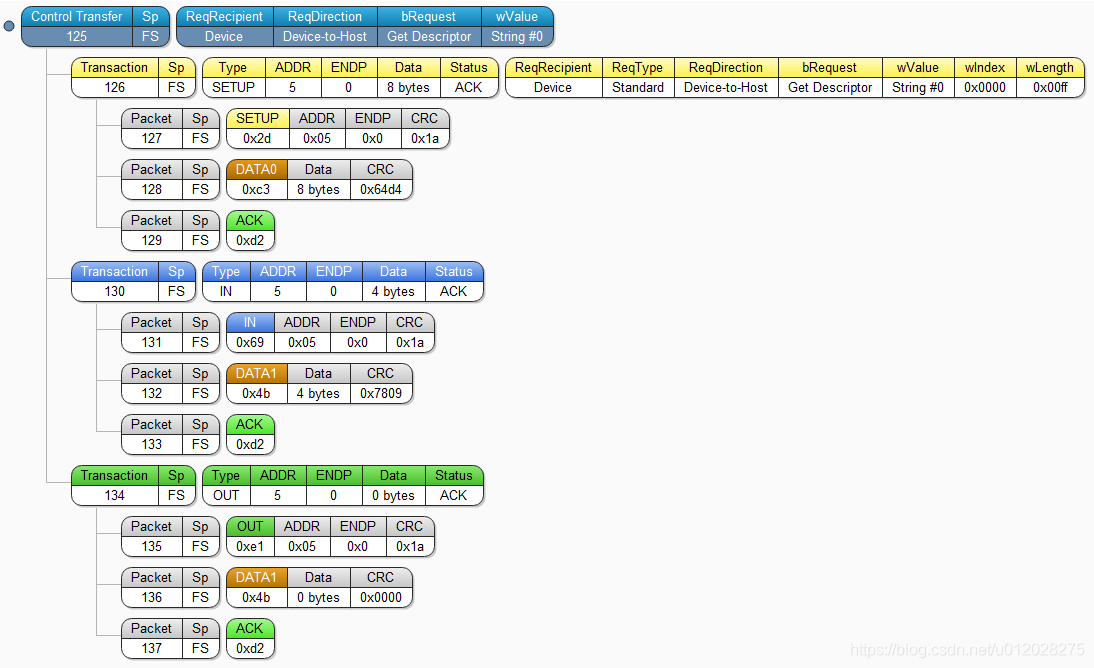Screen dimensions: 1094x668
Task: Click ENDP 0x0 in Packet 131 row
Action: click(358, 332)
